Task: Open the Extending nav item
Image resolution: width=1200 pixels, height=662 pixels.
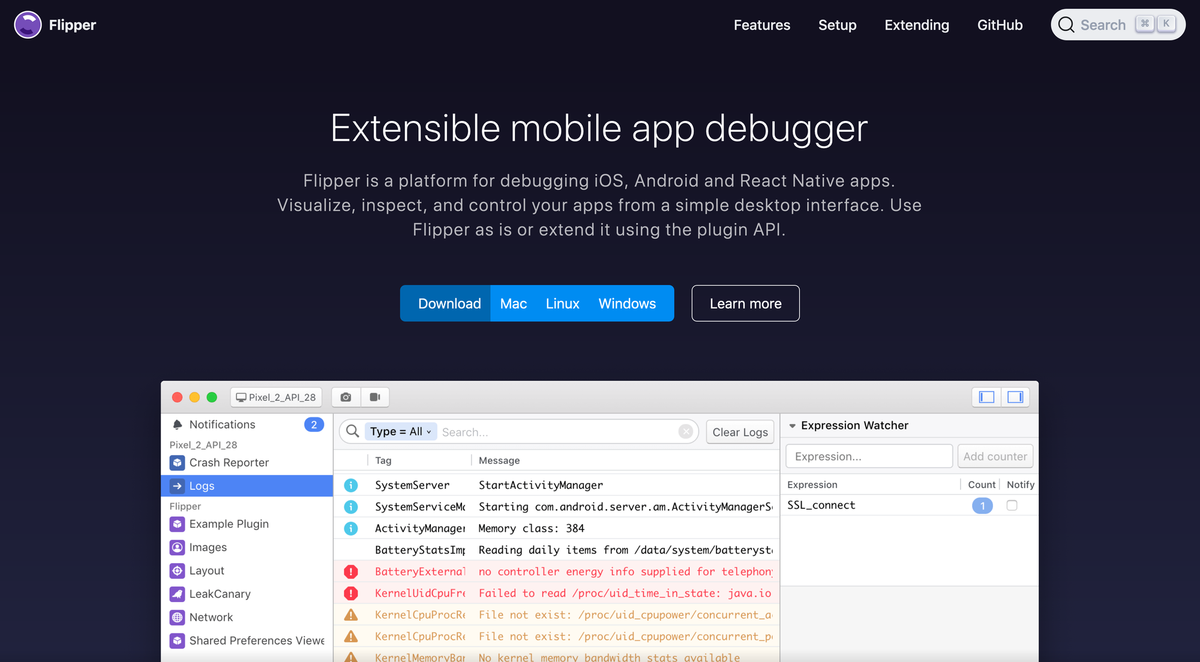Action: [x=917, y=25]
